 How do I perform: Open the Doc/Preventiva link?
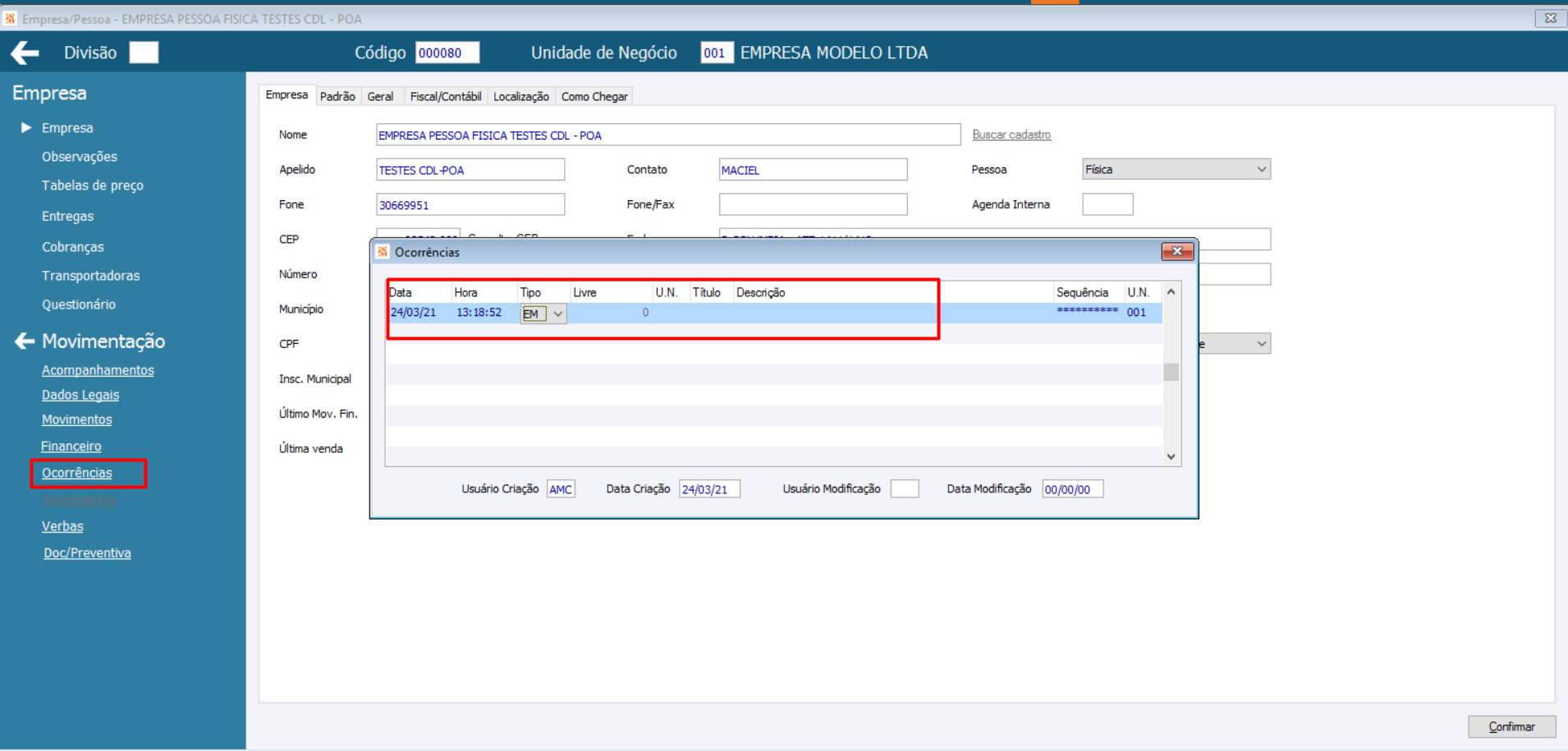pyautogui.click(x=87, y=553)
